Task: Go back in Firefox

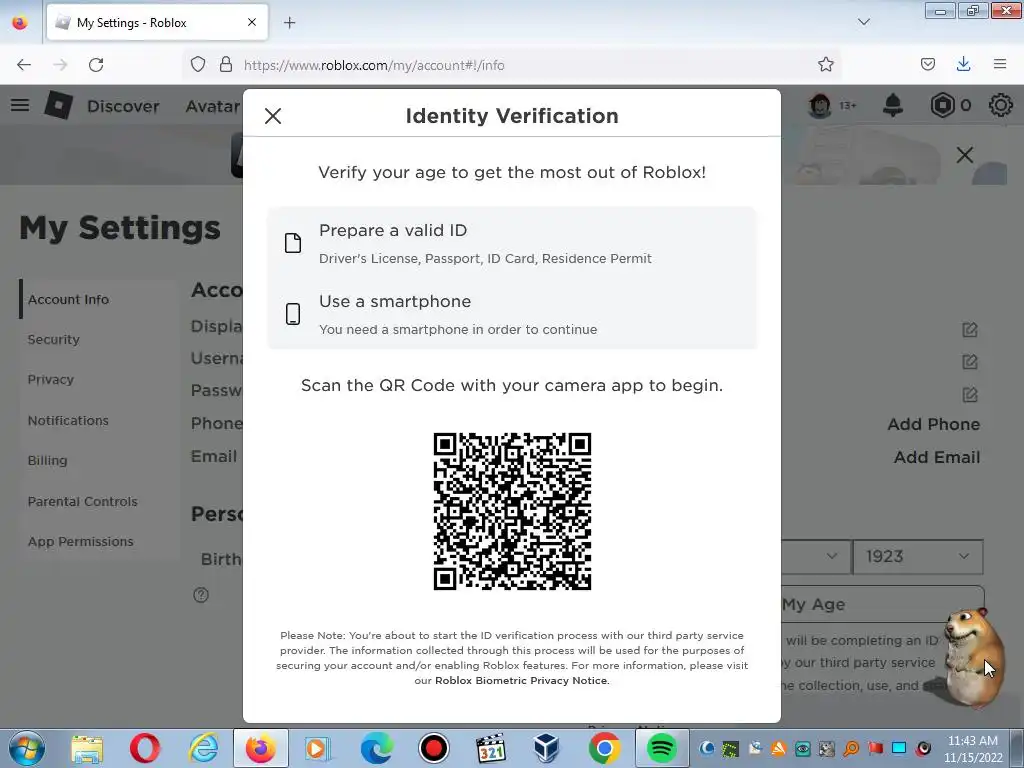Action: pyautogui.click(x=24, y=65)
